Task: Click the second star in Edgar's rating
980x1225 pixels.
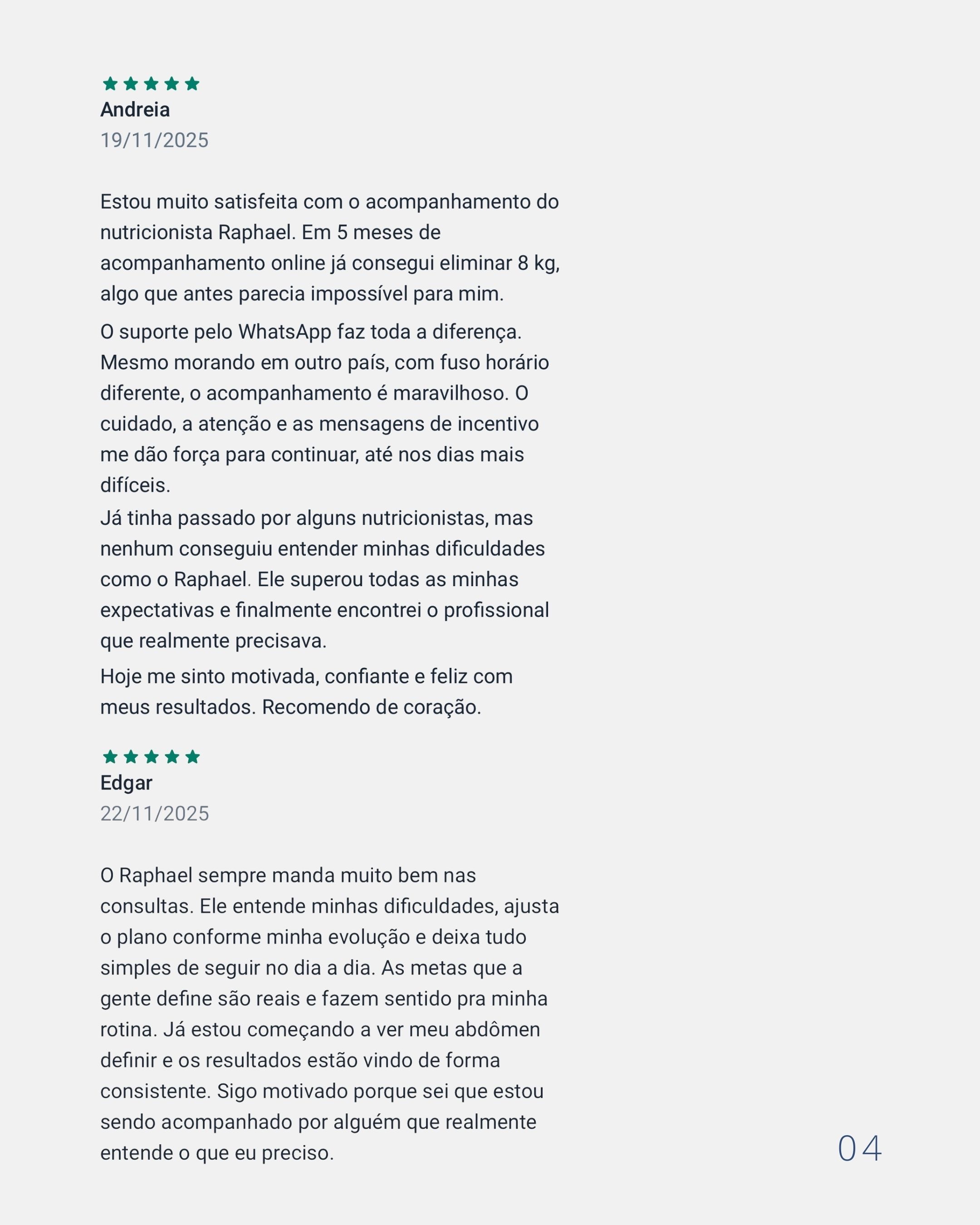Action: (131, 756)
